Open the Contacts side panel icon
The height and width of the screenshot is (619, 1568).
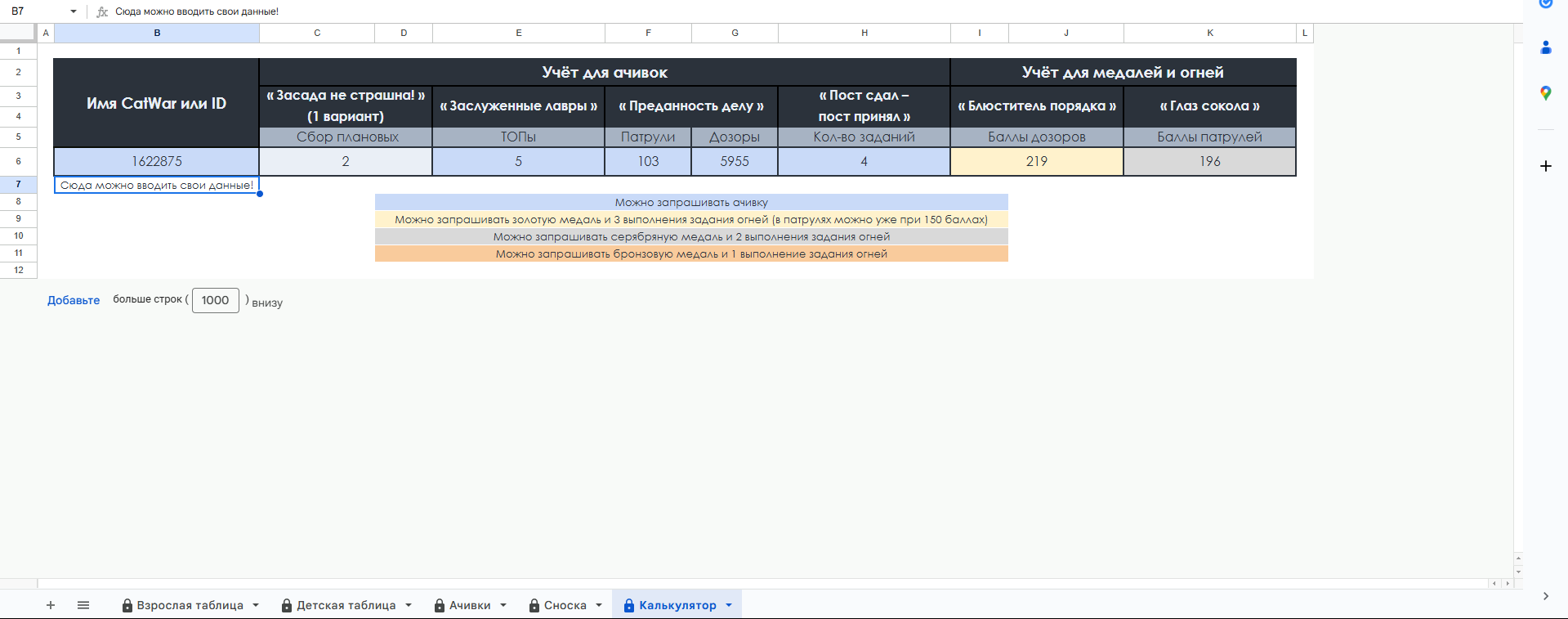[1545, 47]
